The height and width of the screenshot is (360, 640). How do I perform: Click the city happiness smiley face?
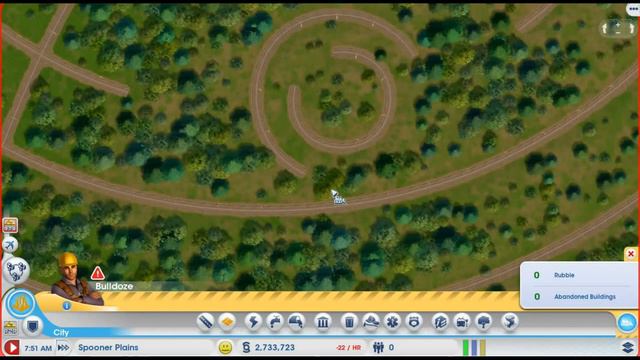(x=225, y=347)
